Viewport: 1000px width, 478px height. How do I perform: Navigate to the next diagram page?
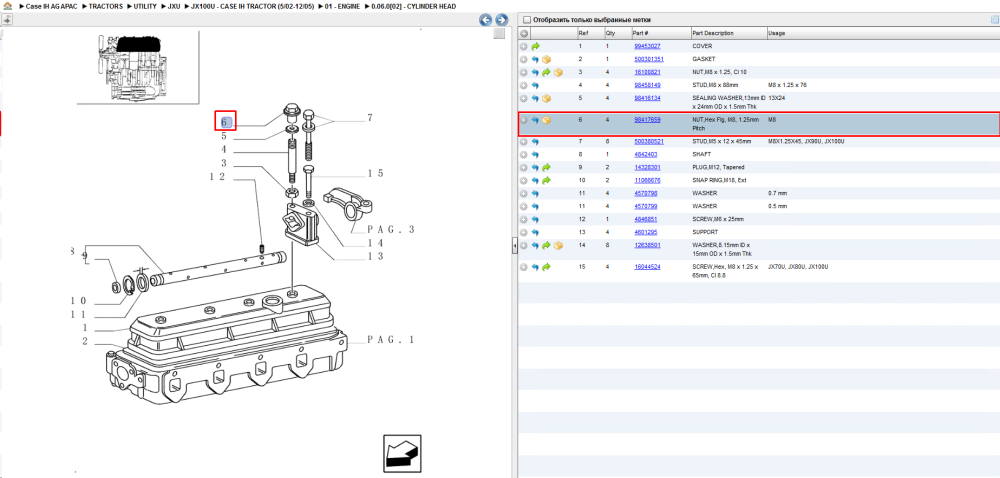(502, 20)
